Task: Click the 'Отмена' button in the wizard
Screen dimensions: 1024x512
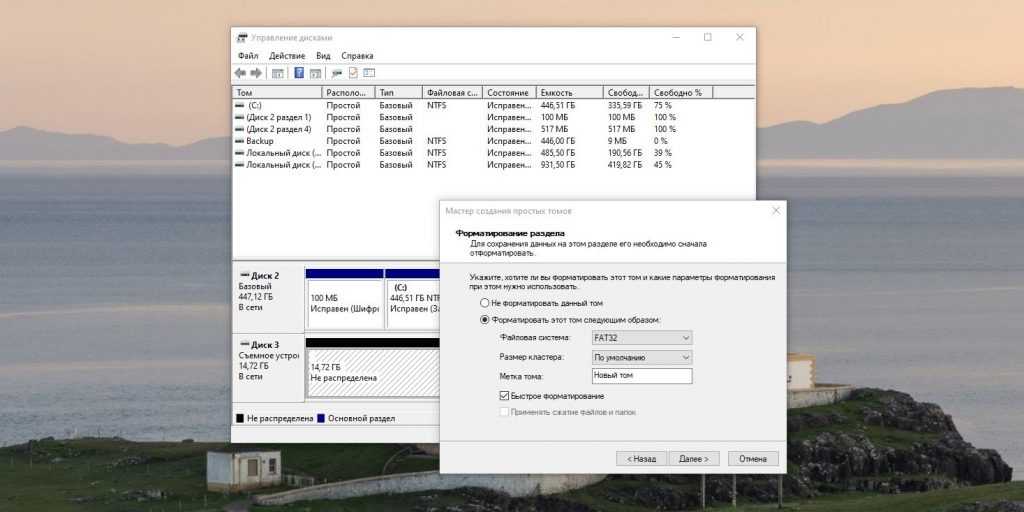Action: 752,459
